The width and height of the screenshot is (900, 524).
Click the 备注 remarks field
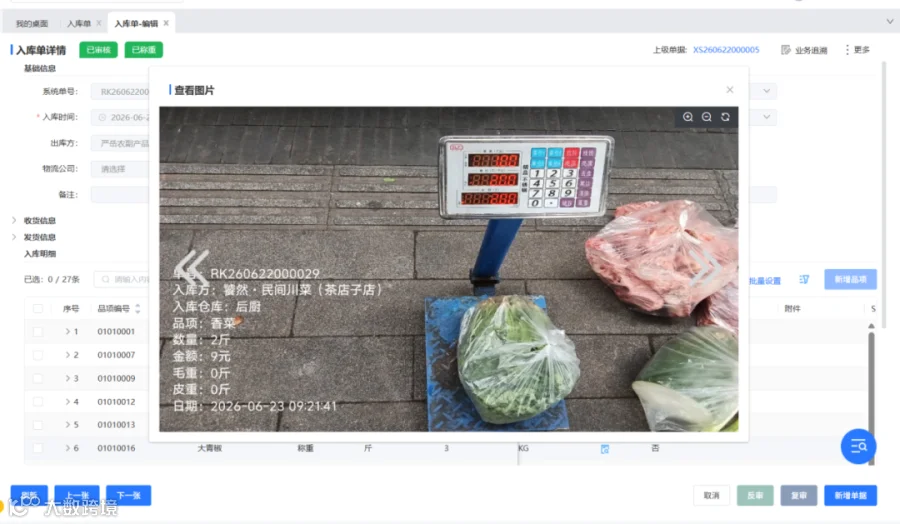[x=120, y=195]
